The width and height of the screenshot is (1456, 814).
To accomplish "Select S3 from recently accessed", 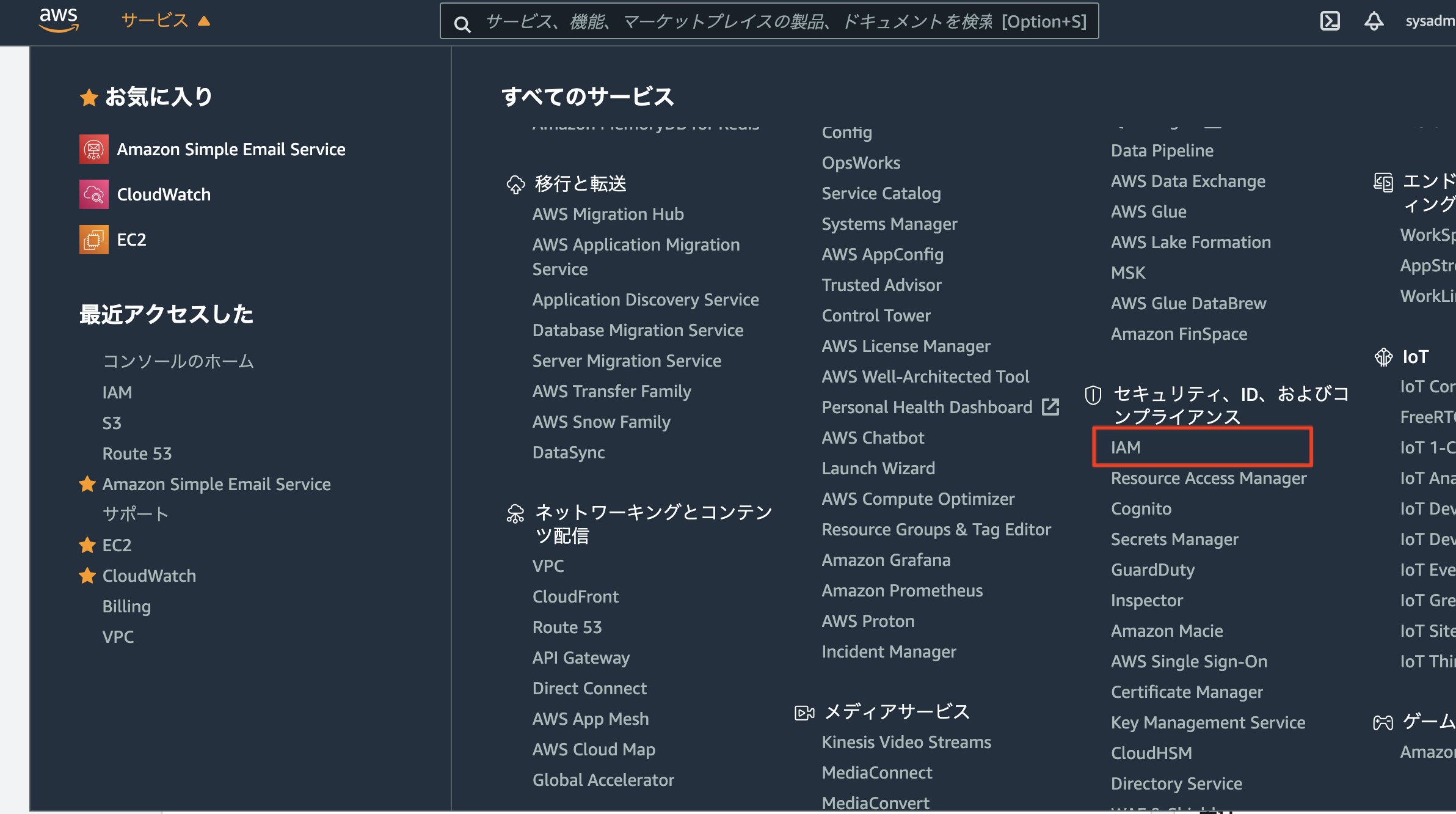I will click(112, 423).
